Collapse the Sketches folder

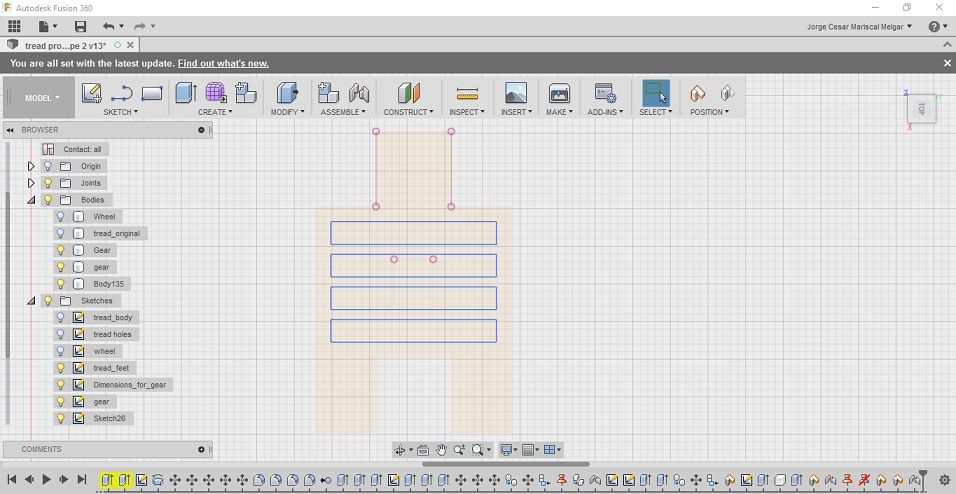pyautogui.click(x=31, y=301)
